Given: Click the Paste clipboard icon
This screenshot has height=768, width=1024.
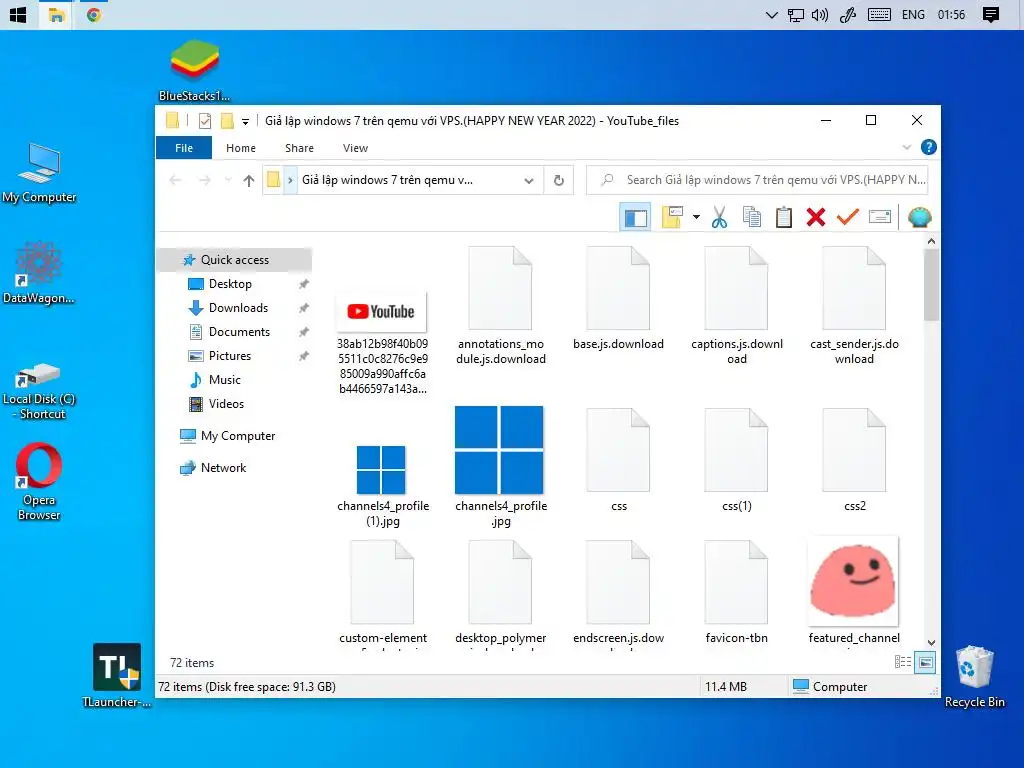Looking at the screenshot, I should [x=784, y=217].
